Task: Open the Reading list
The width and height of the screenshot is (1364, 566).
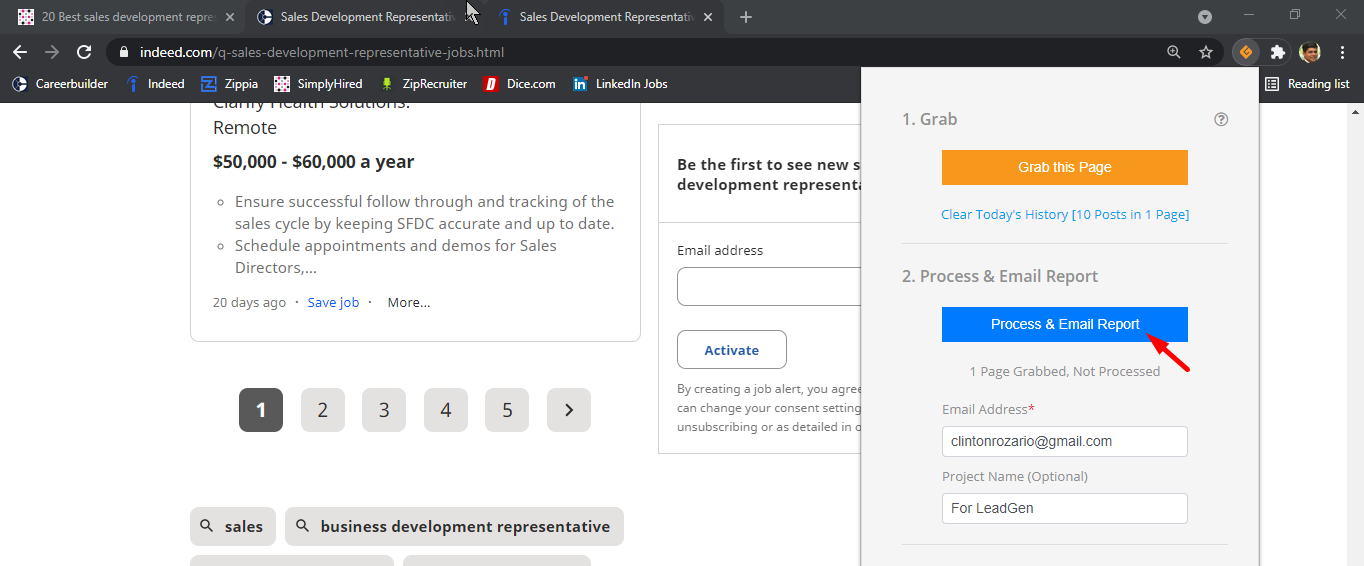Action: click(x=1307, y=84)
